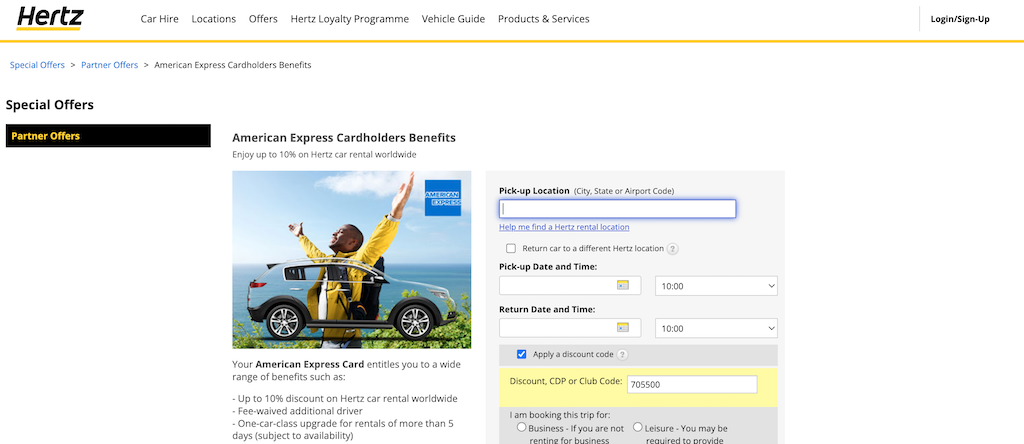Select Business trip radio button

(521, 427)
